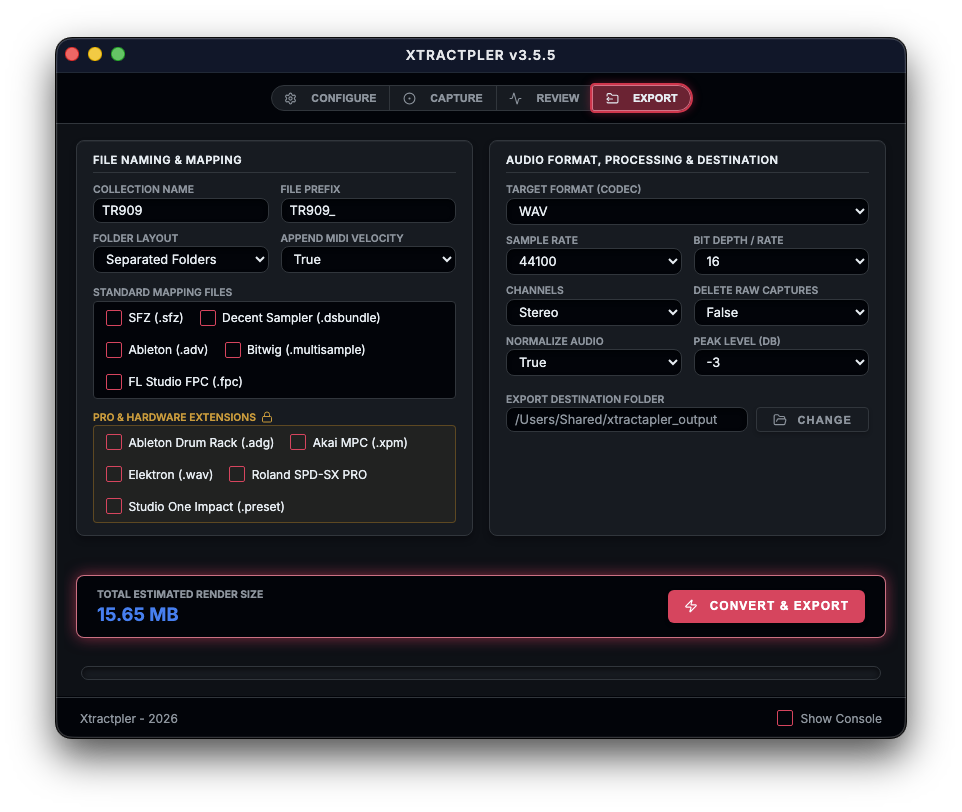
Task: Switch to the Review tab
Action: point(547,98)
